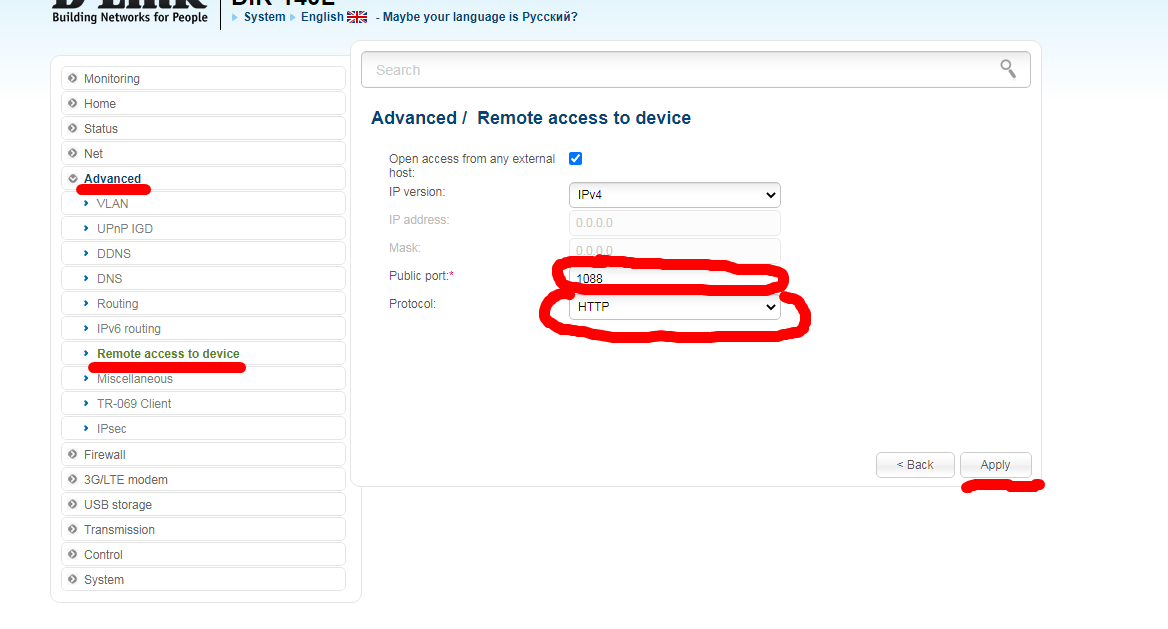
Task: Click the search magnifier icon
Action: [1007, 69]
